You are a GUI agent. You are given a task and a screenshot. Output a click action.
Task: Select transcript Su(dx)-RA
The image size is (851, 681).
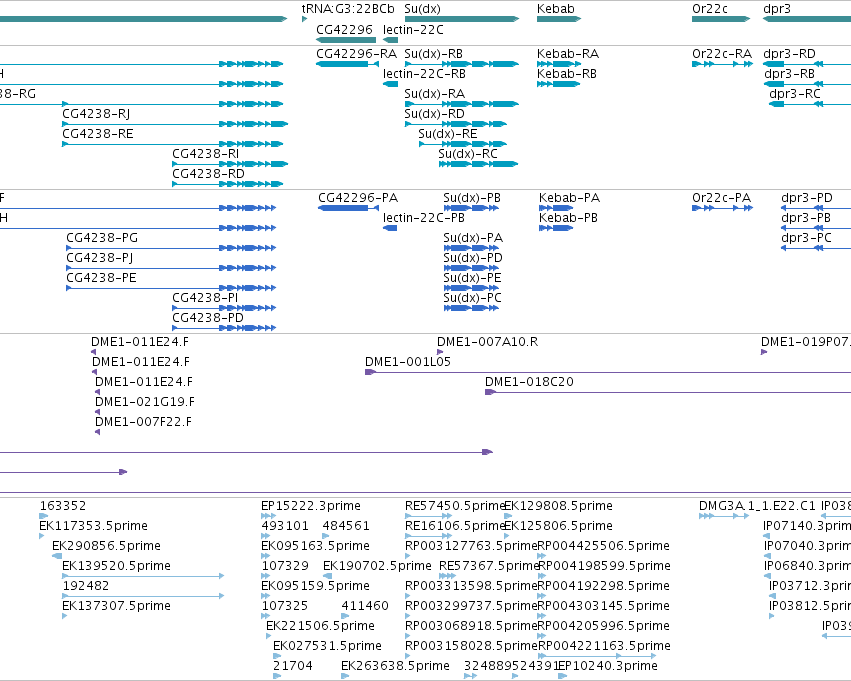[x=462, y=104]
